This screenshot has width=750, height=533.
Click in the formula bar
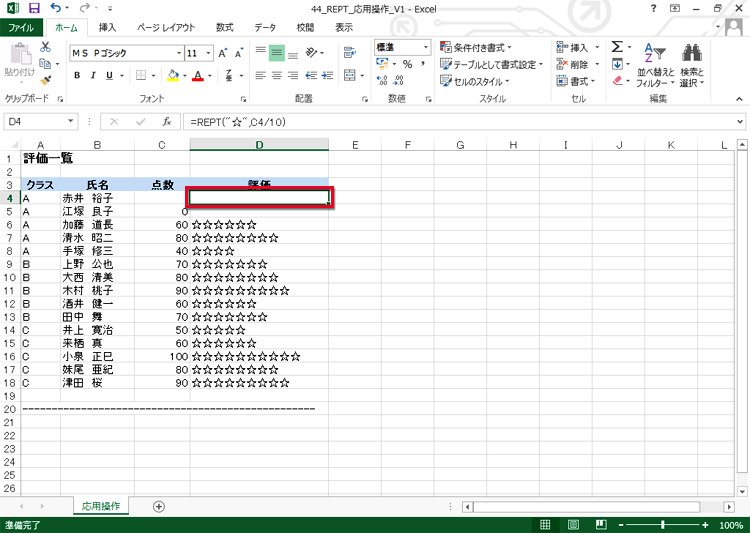point(459,122)
